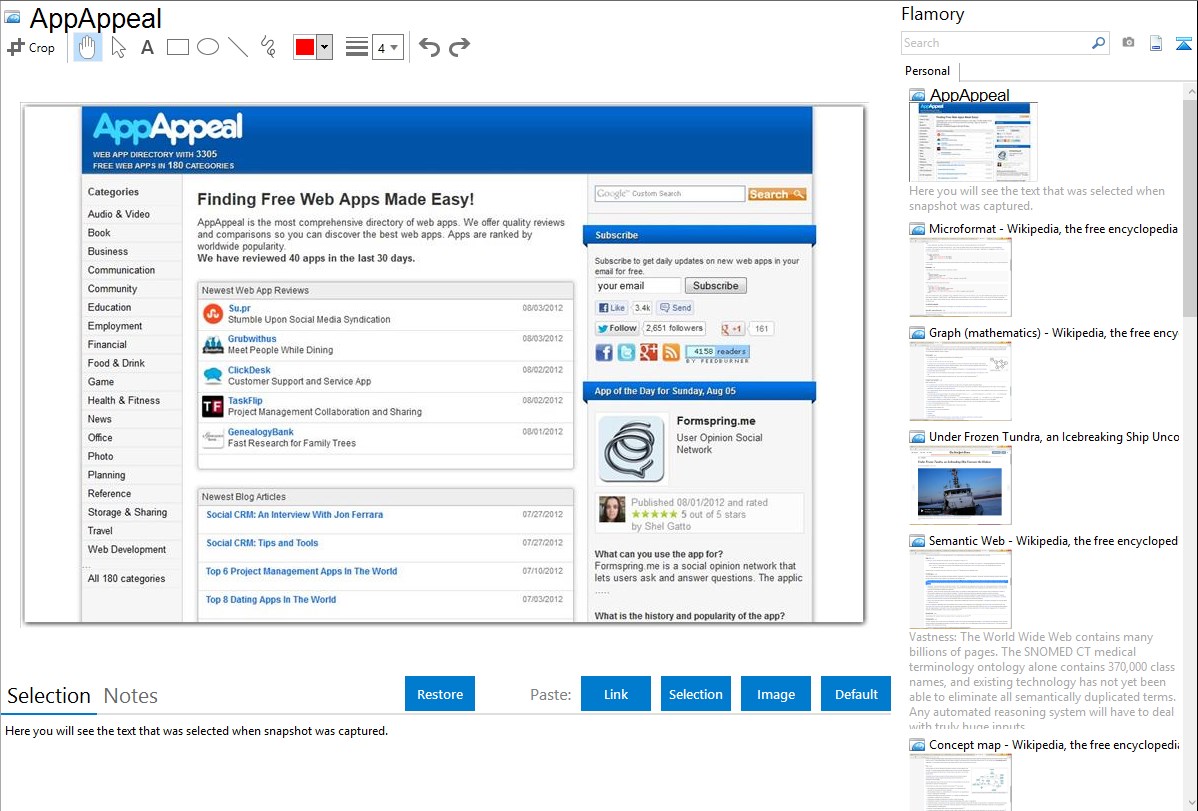Focus the Flamory Search field
This screenshot has width=1198, height=811.
coord(996,43)
